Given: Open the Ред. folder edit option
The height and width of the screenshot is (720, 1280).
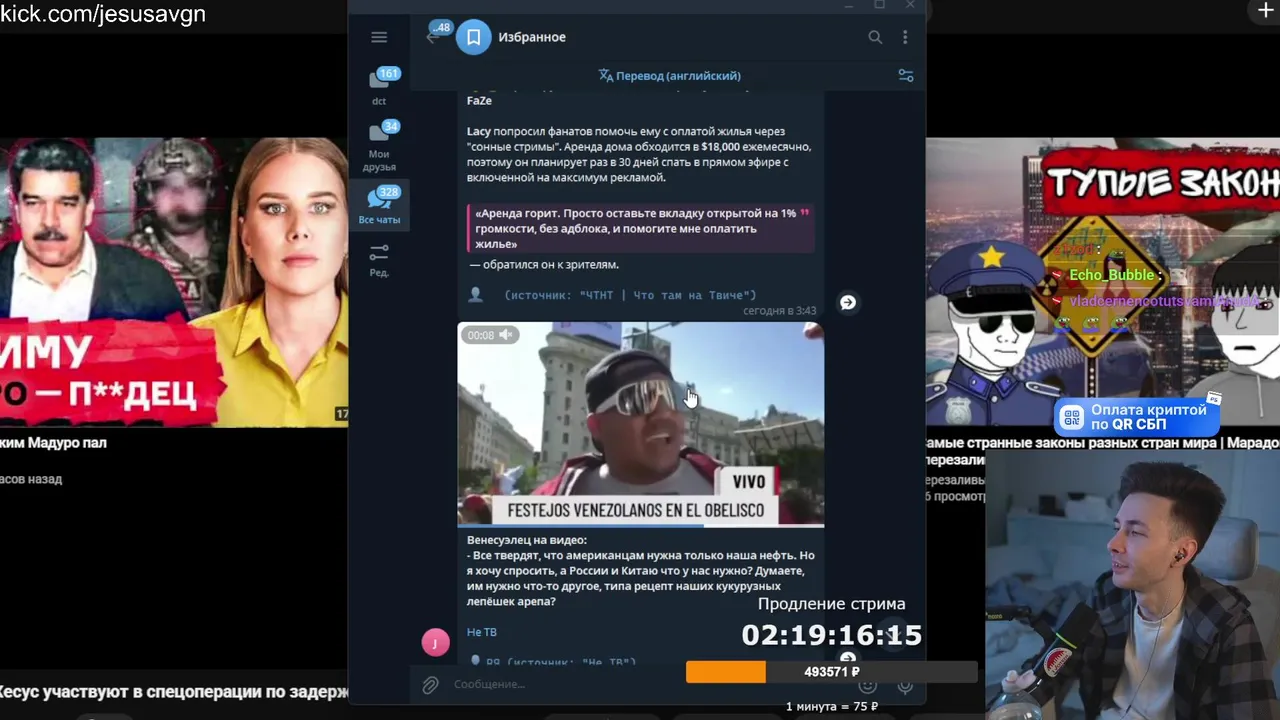Looking at the screenshot, I should (379, 260).
